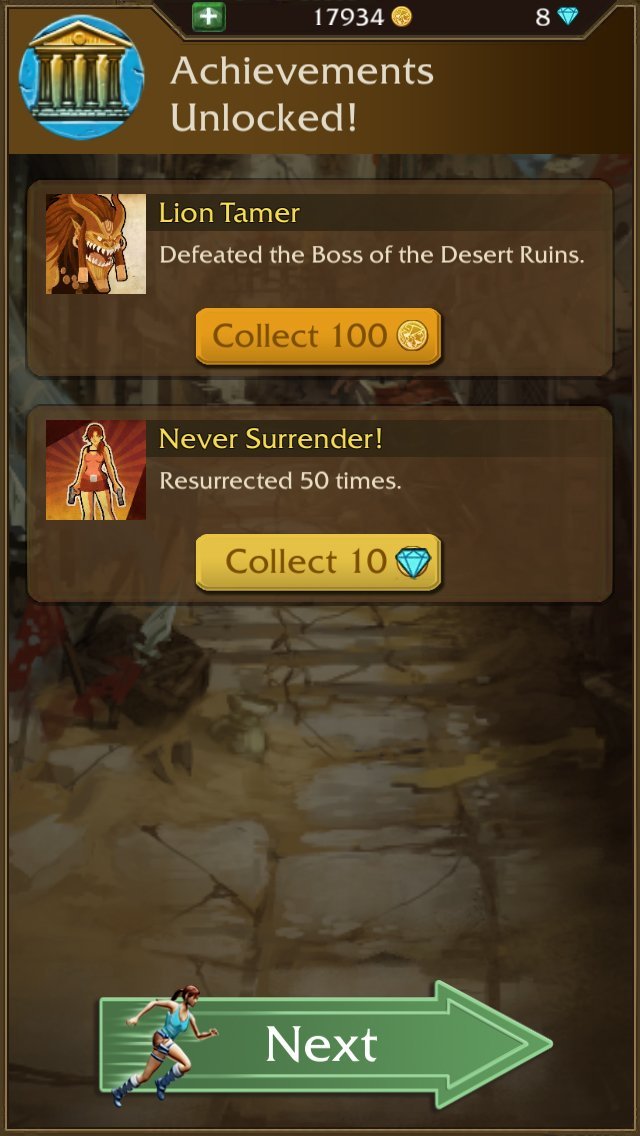Tap the temple achievements emblem icon
The height and width of the screenshot is (1136, 640).
click(x=81, y=77)
